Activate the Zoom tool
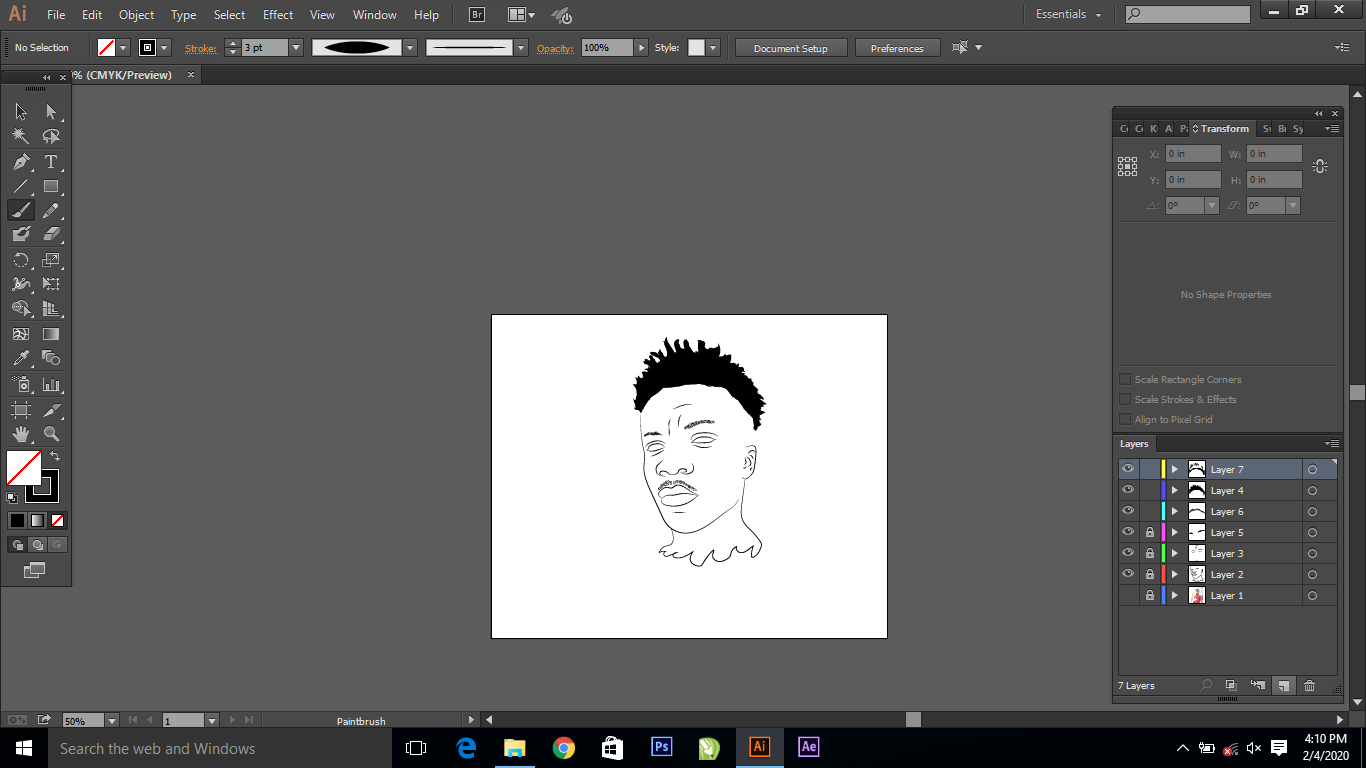The image size is (1366, 768). 51,434
